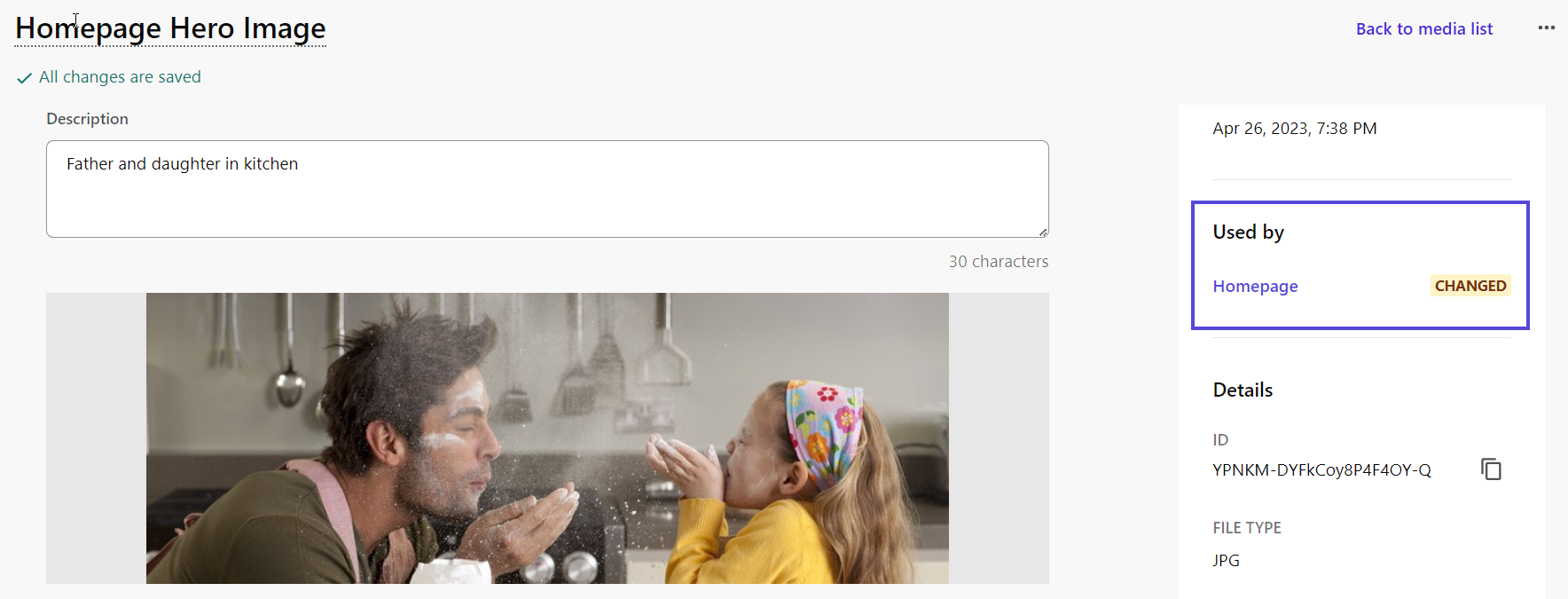This screenshot has height=599, width=1568.
Task: Click the 30 characters counter
Action: click(x=999, y=262)
